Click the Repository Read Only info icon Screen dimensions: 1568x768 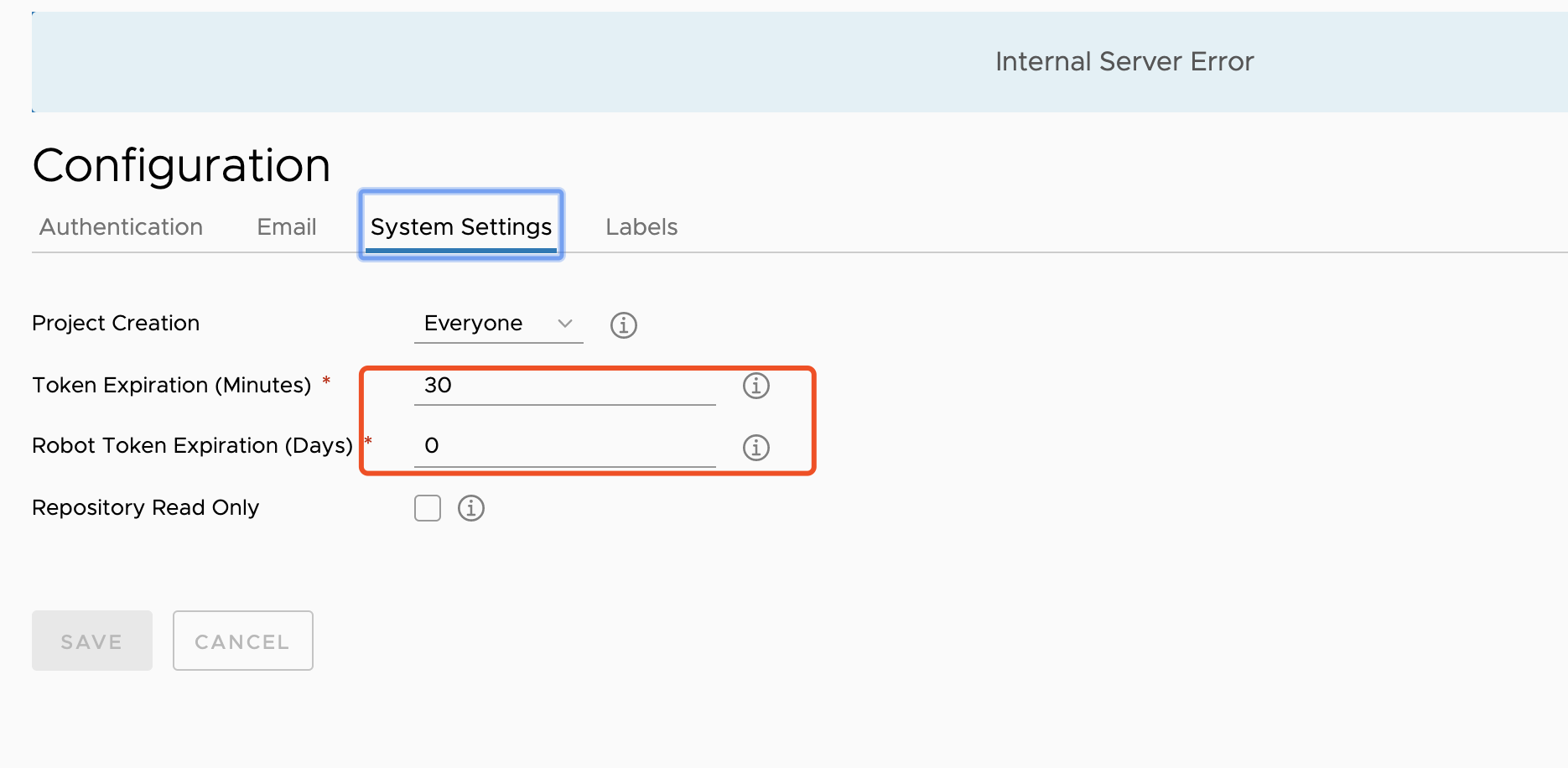point(470,508)
